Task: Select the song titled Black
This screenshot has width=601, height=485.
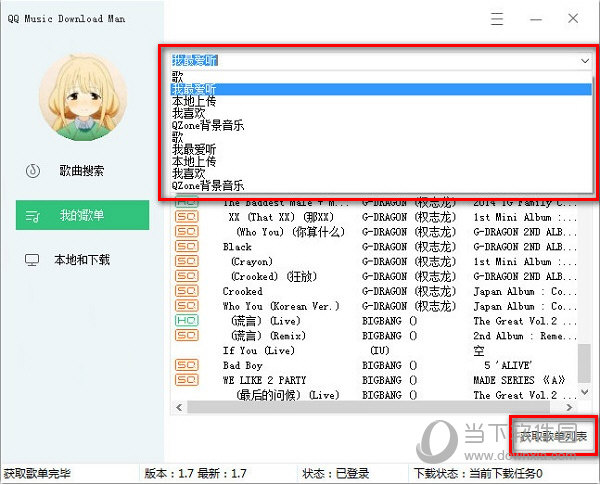Action: coord(237,247)
